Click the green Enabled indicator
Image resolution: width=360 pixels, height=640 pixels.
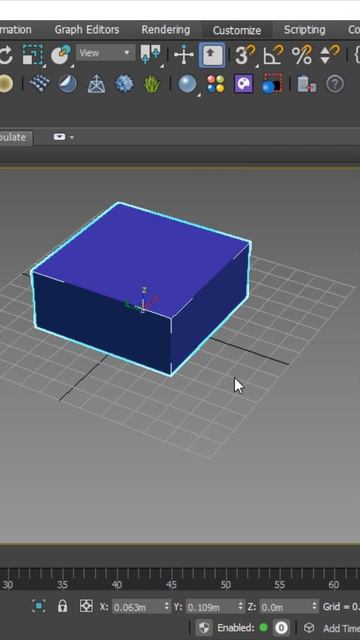pyautogui.click(x=264, y=627)
